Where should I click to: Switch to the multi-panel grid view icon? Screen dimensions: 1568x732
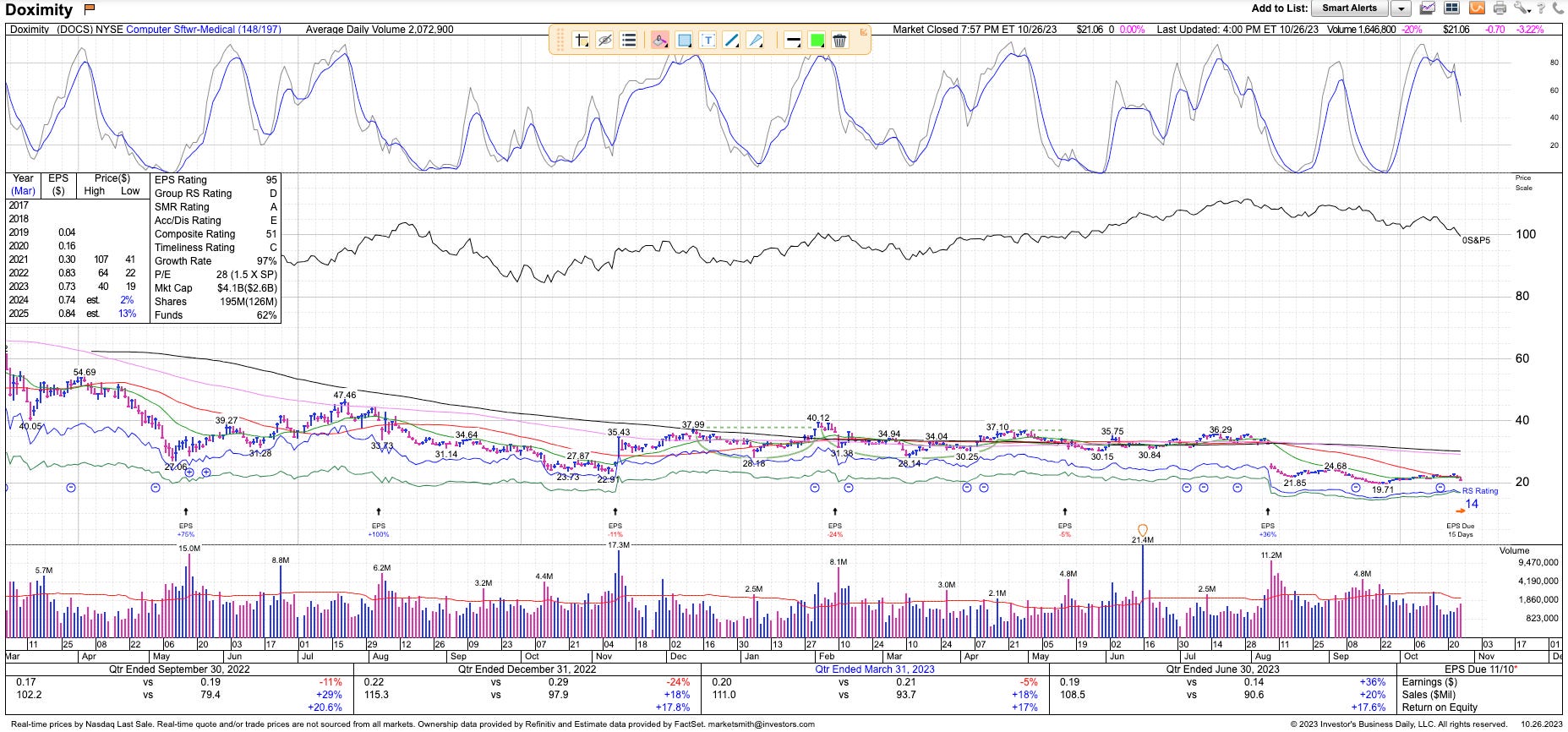tap(1451, 8)
